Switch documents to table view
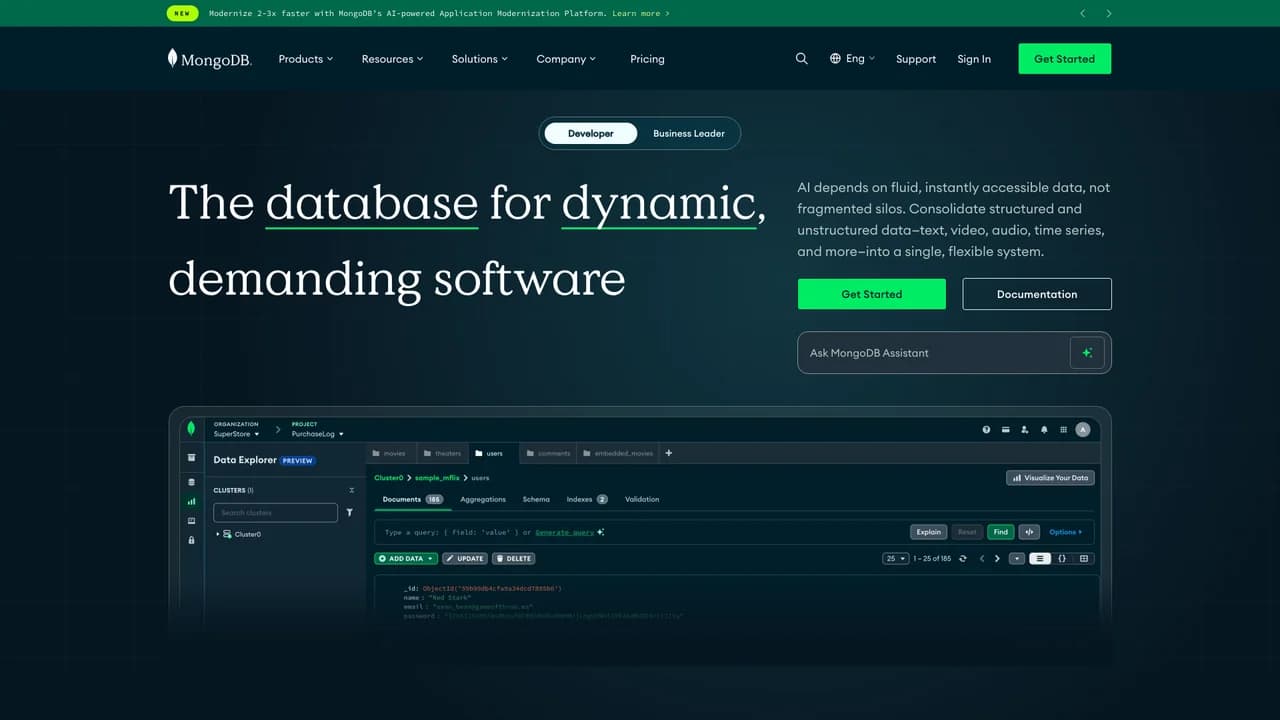The height and width of the screenshot is (720, 1280). point(1084,558)
